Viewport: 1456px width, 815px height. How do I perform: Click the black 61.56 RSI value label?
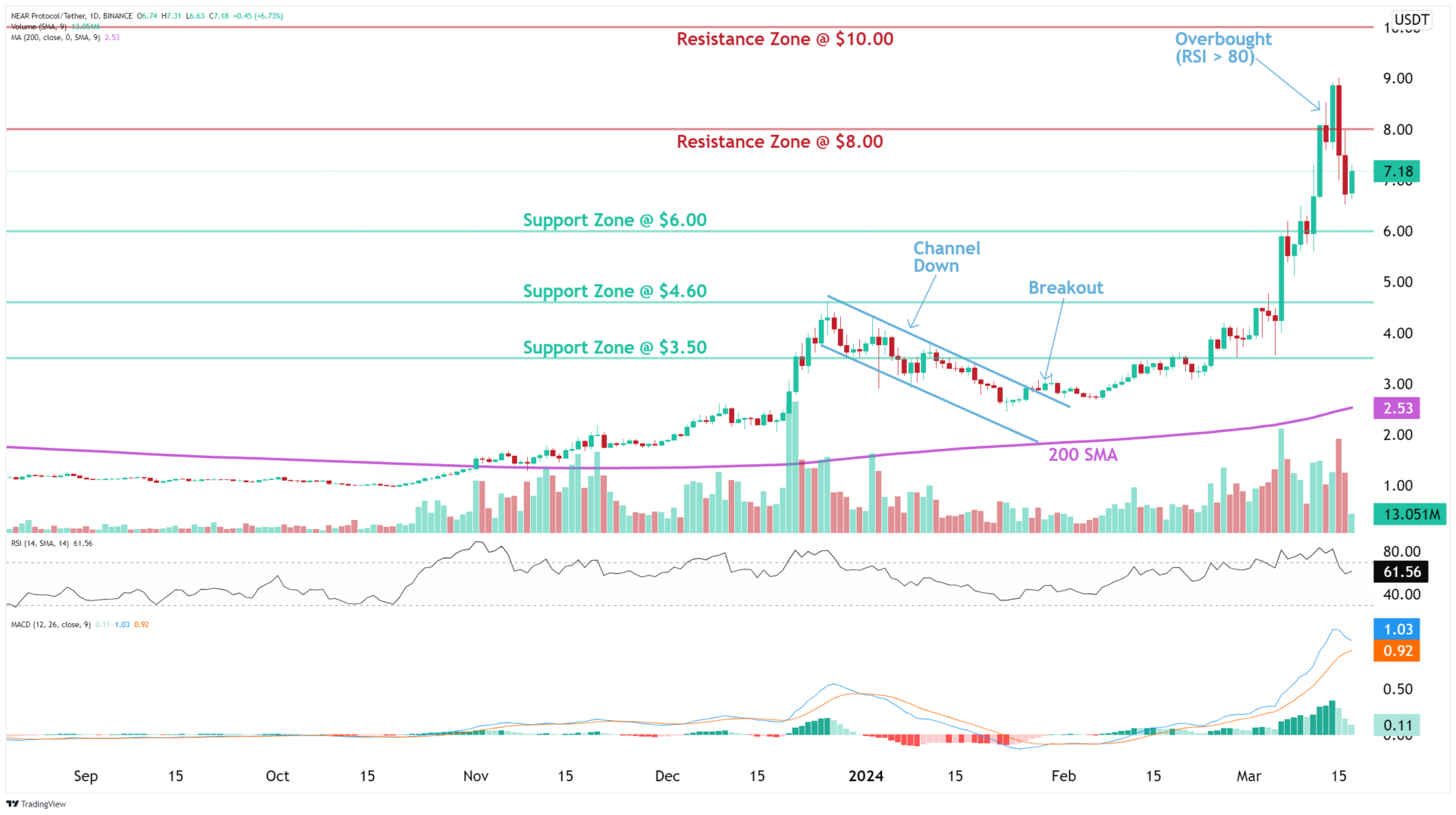(1399, 572)
